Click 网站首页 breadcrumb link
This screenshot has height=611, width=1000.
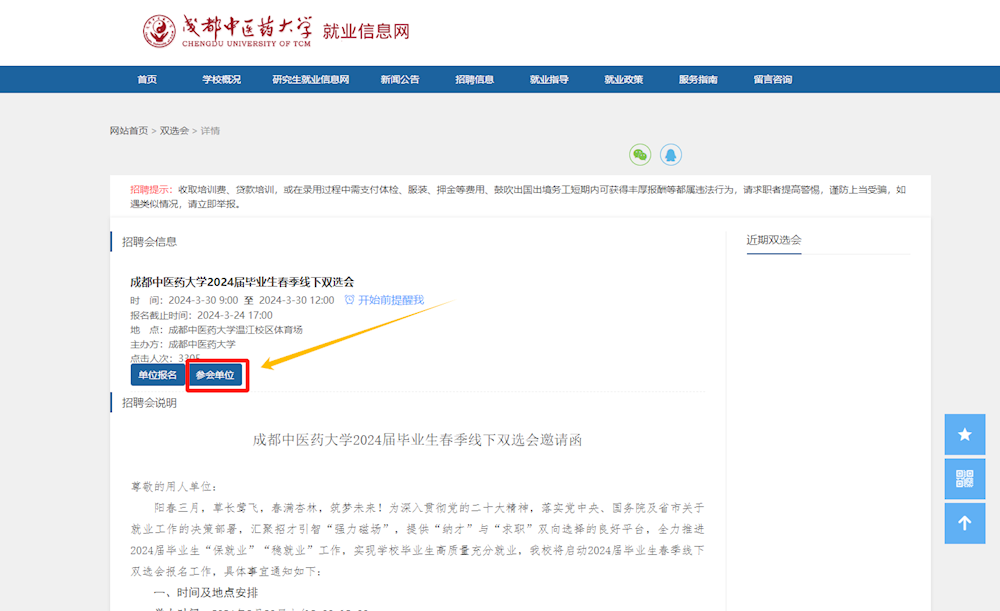(x=129, y=130)
